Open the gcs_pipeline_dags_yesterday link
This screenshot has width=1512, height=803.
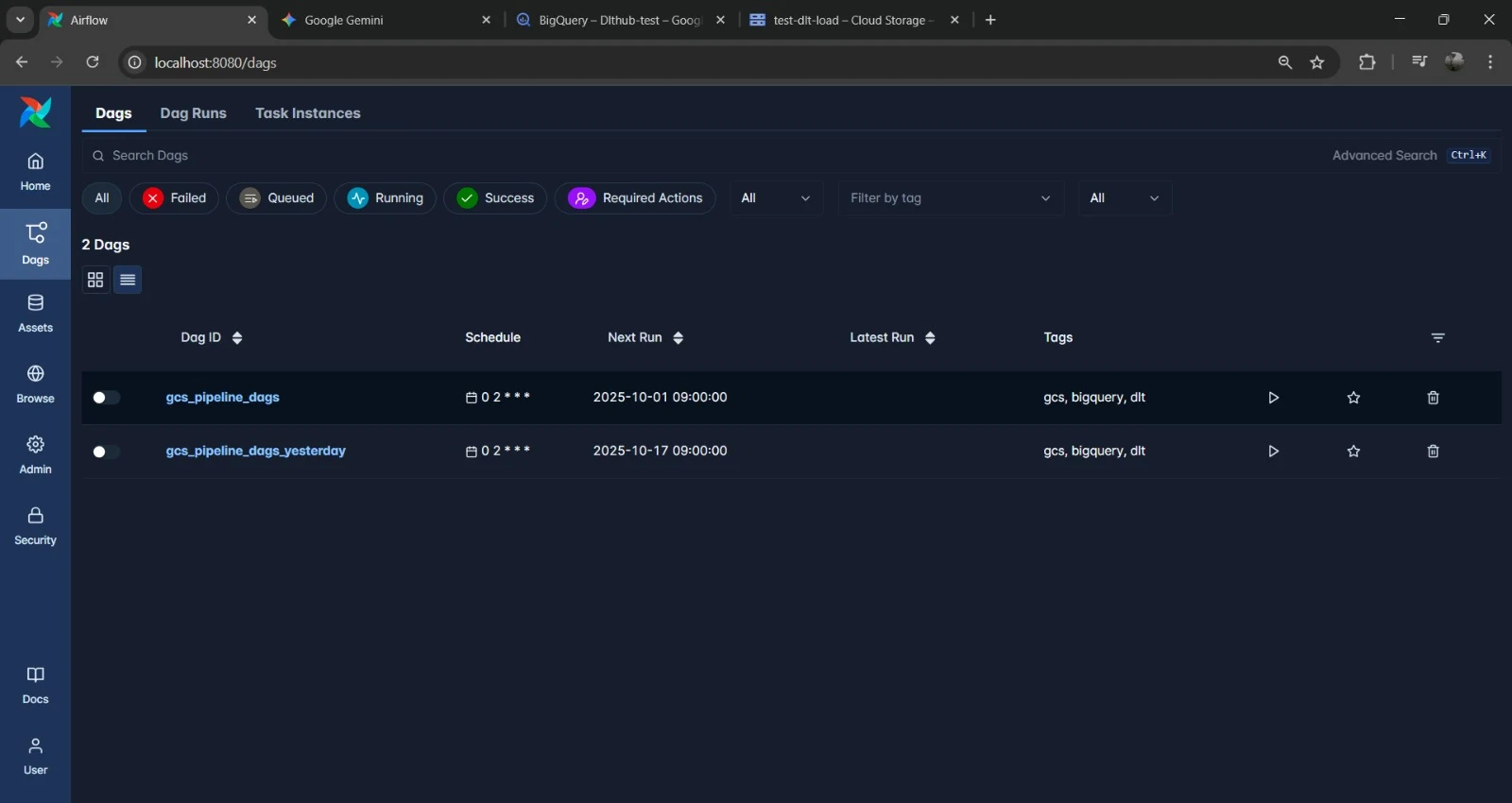click(256, 452)
